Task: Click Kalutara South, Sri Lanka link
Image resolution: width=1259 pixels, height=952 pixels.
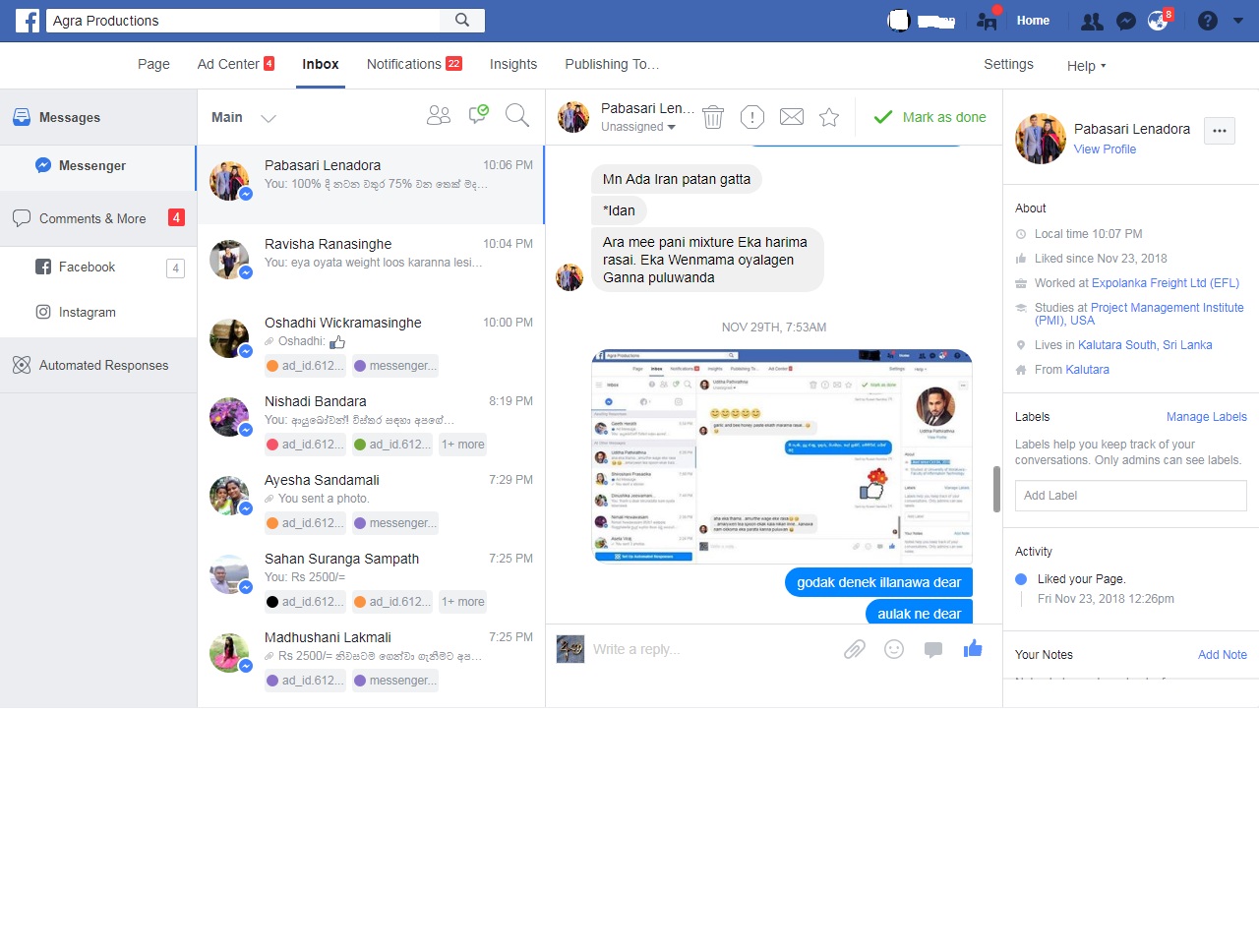Action: pos(1145,345)
